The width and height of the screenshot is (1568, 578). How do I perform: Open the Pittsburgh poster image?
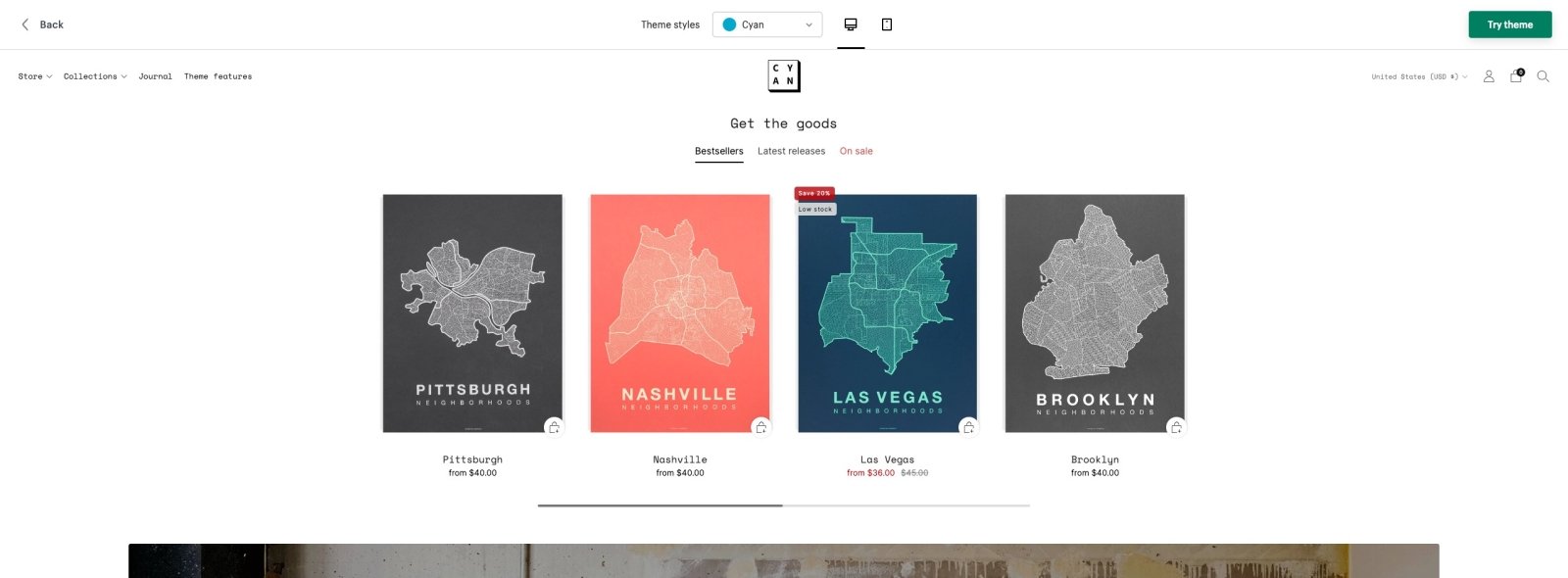click(472, 313)
